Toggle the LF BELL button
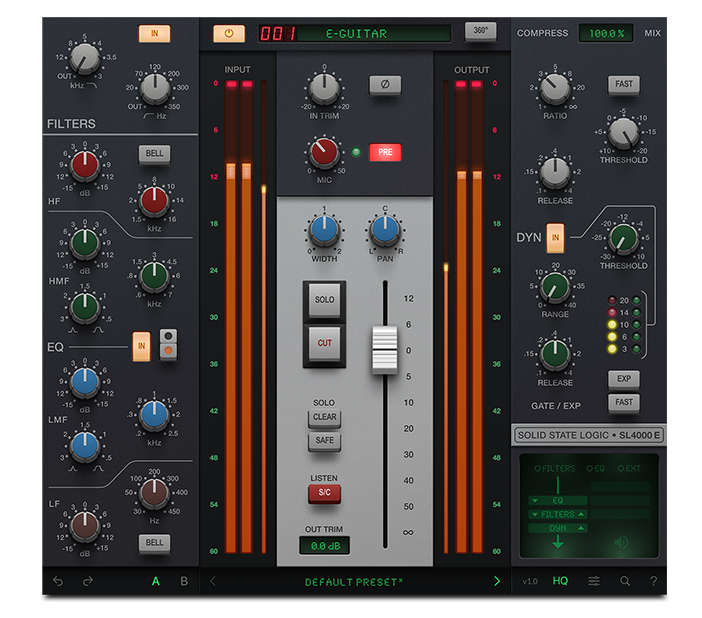The width and height of the screenshot is (702, 618). pos(154,543)
